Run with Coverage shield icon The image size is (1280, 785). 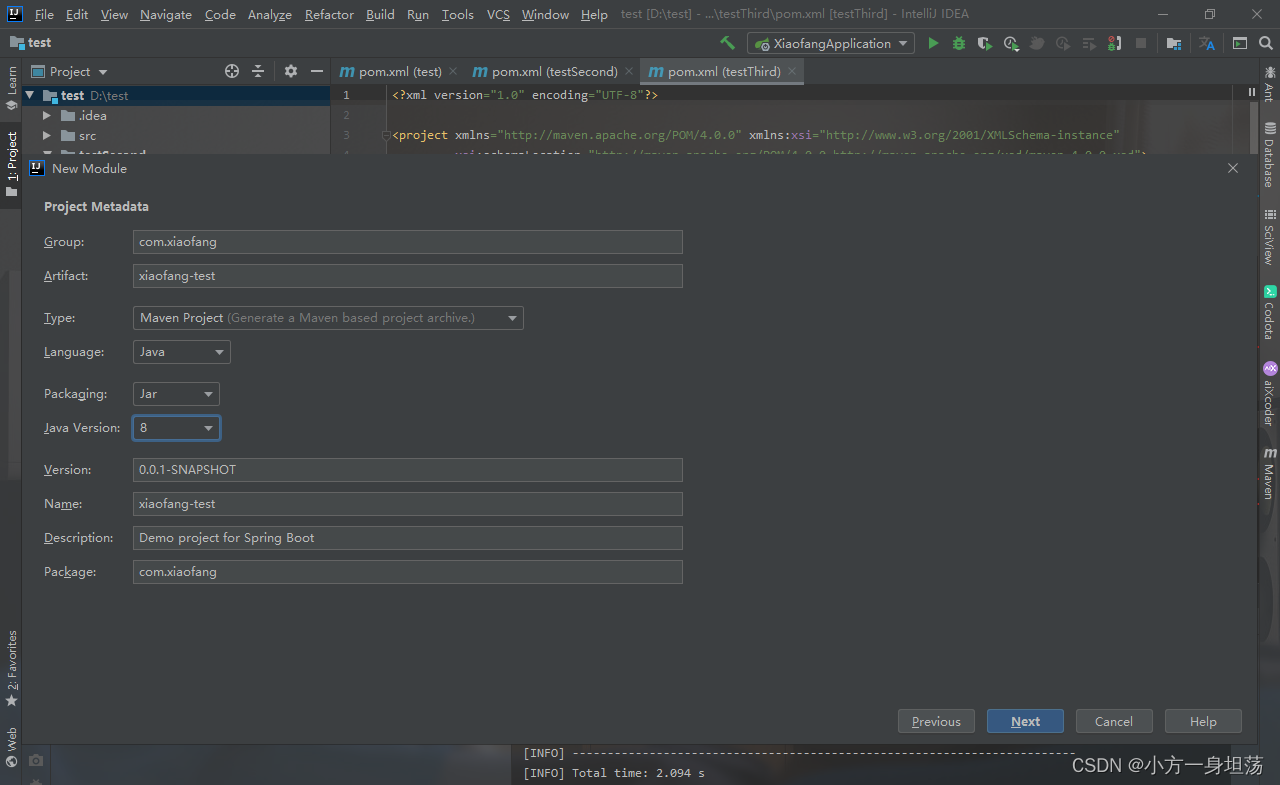pyautogui.click(x=985, y=43)
